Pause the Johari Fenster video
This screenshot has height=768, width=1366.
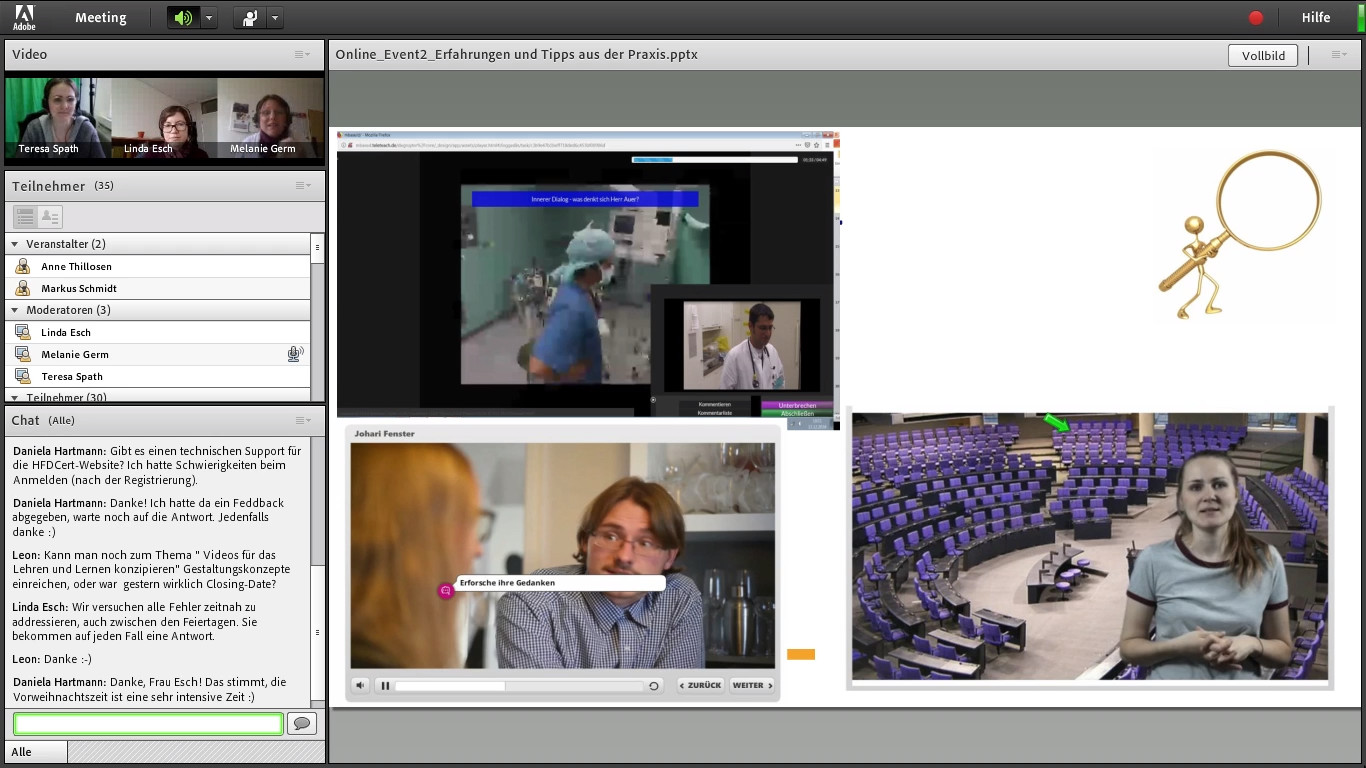point(385,686)
